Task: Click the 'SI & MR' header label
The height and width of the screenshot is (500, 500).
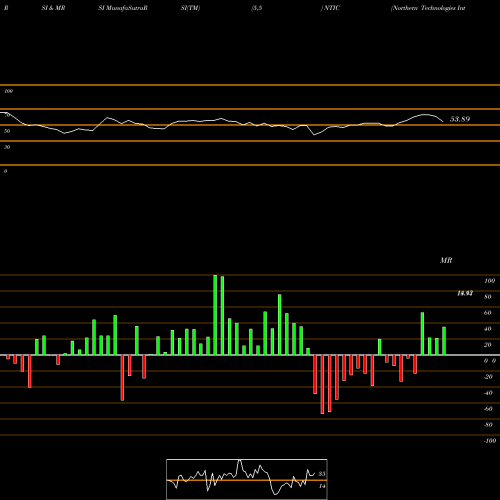Action: [53, 8]
